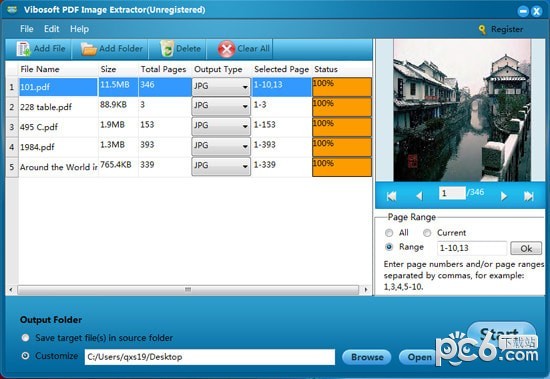550x379 pixels.
Task: Click the Add Folder toolbar icon
Action: [89, 49]
